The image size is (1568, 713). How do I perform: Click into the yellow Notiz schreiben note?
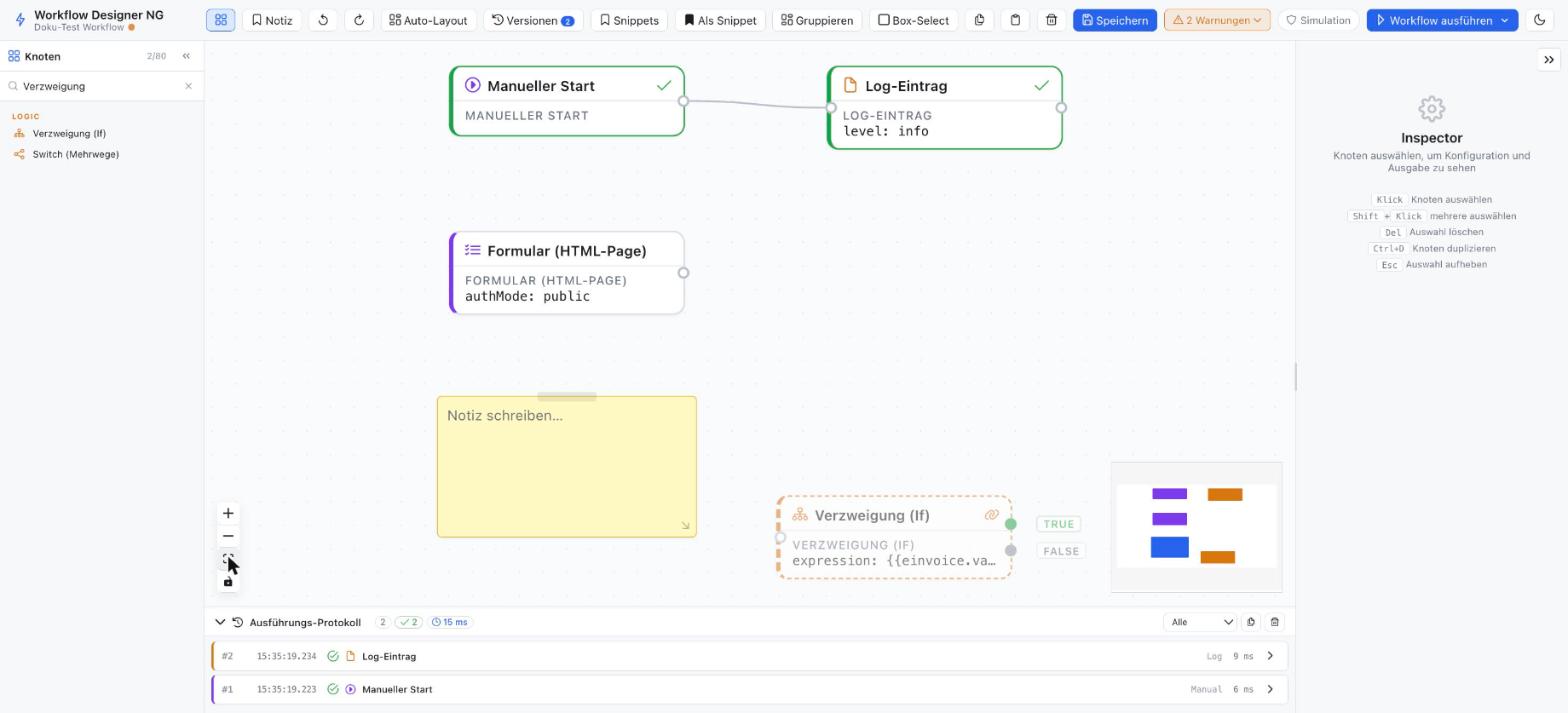[x=567, y=467]
